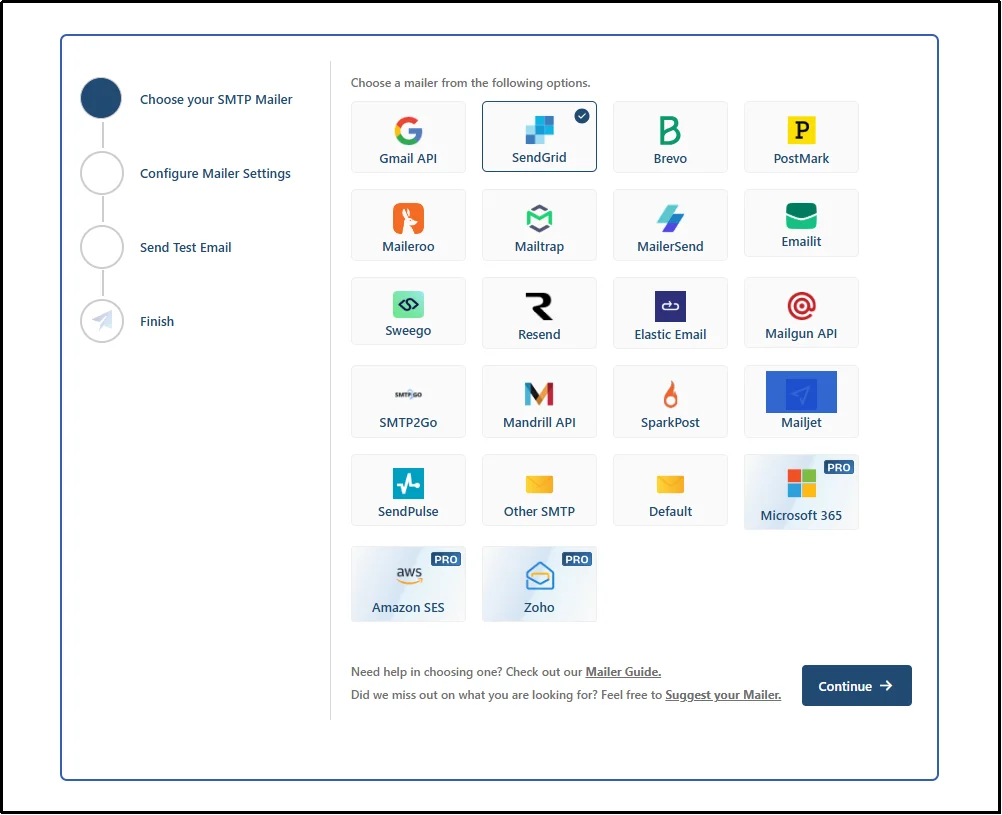Open the Configure Mailer Settings step
The height and width of the screenshot is (815, 1002).
point(215,174)
